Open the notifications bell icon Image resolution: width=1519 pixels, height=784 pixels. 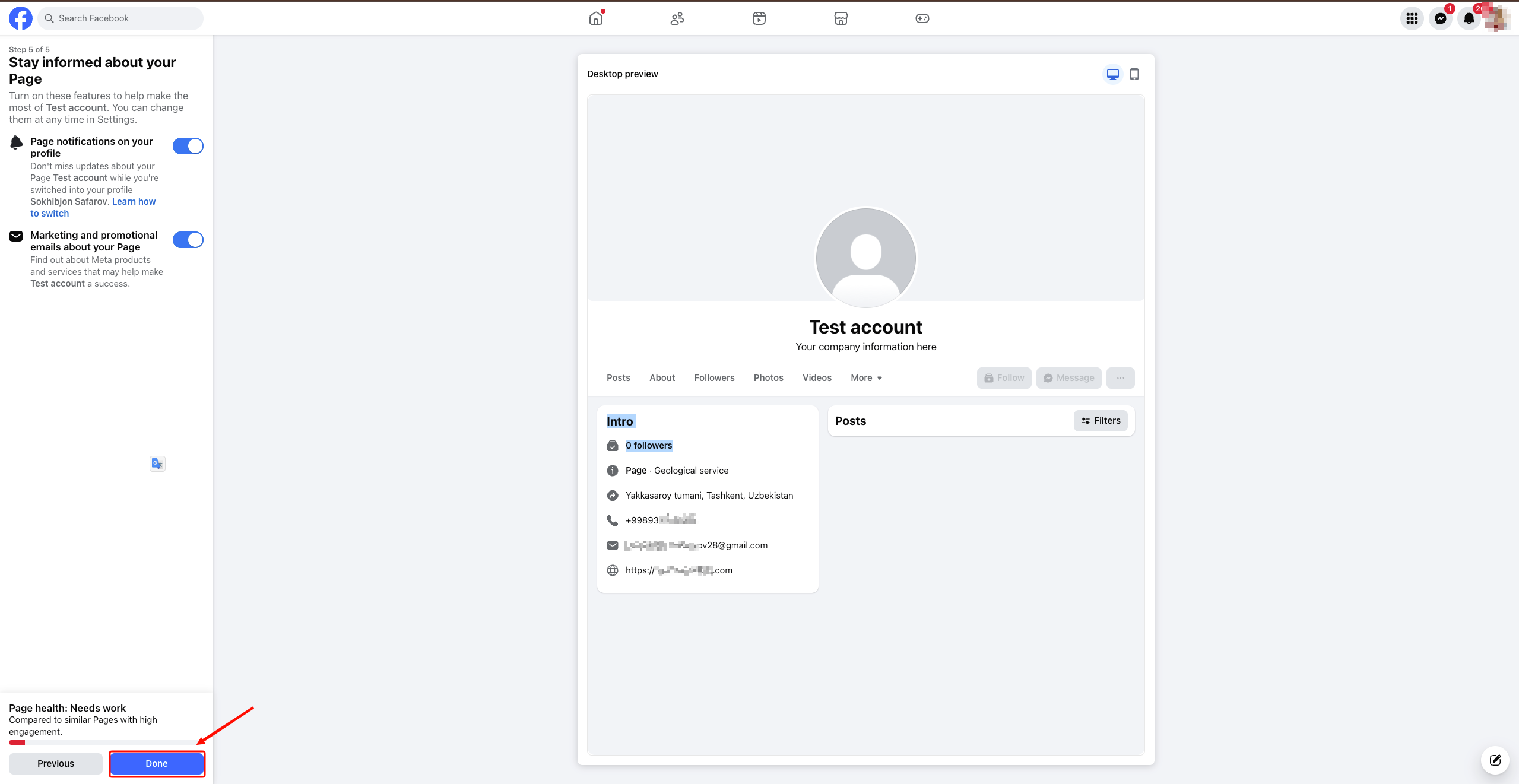tap(1469, 18)
